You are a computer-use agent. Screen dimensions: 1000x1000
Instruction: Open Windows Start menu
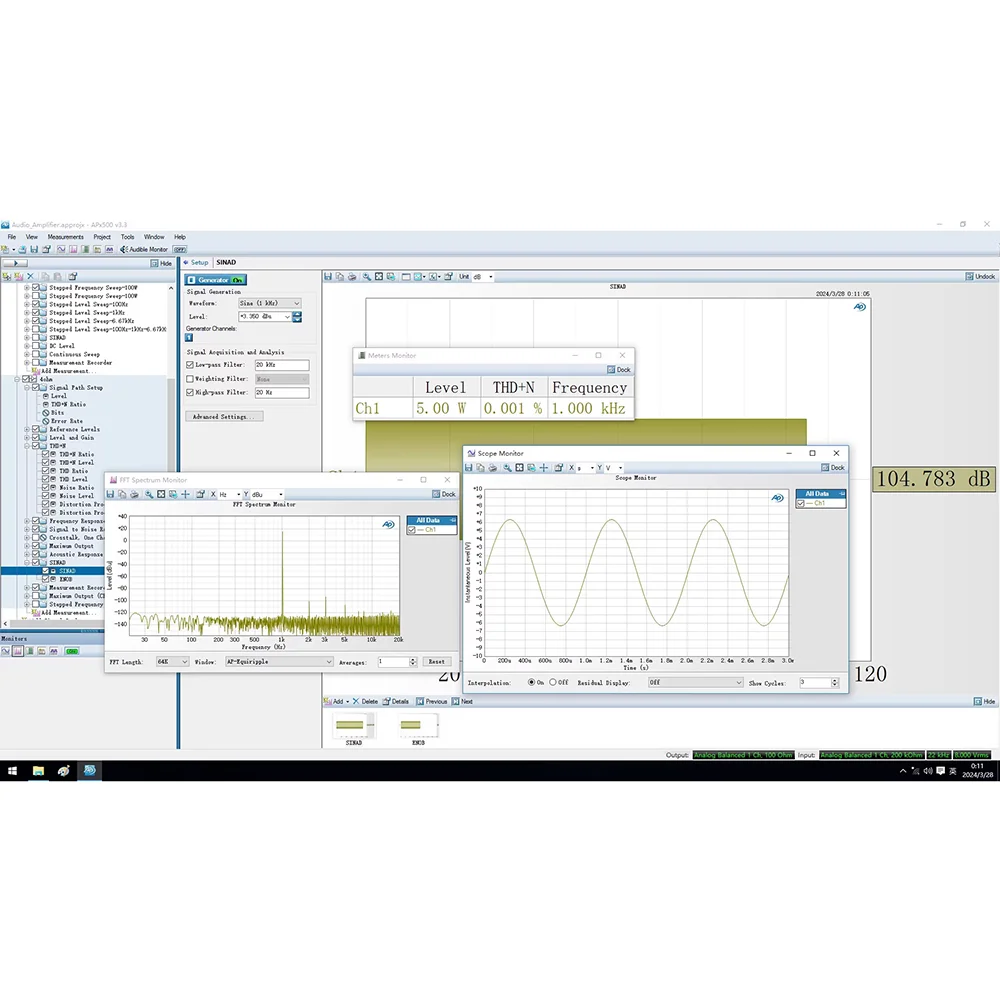12,771
